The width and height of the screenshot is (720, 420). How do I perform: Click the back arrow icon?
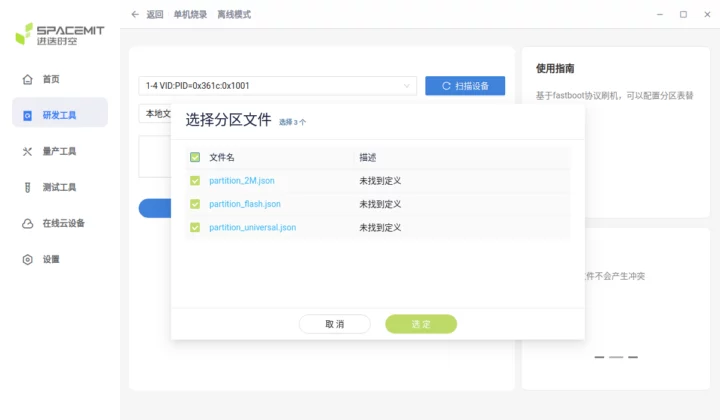point(135,14)
